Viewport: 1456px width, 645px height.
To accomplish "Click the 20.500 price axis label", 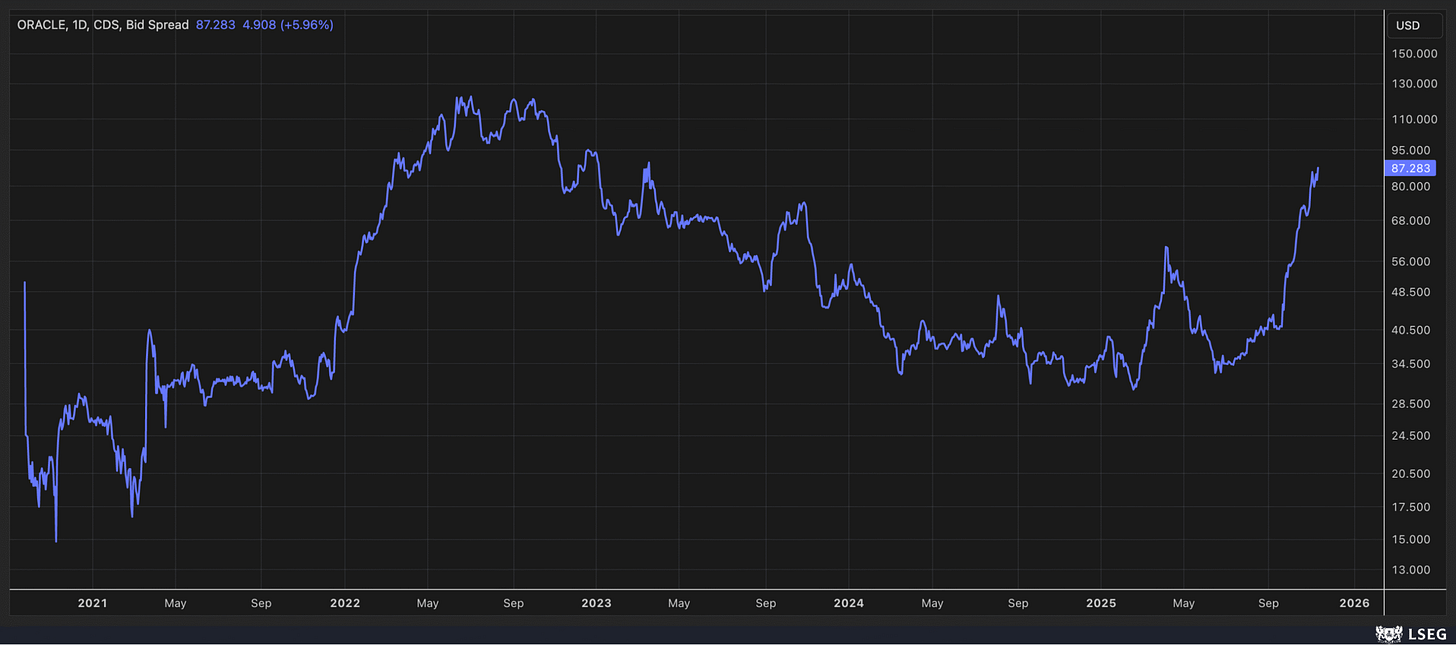I will [x=1413, y=474].
